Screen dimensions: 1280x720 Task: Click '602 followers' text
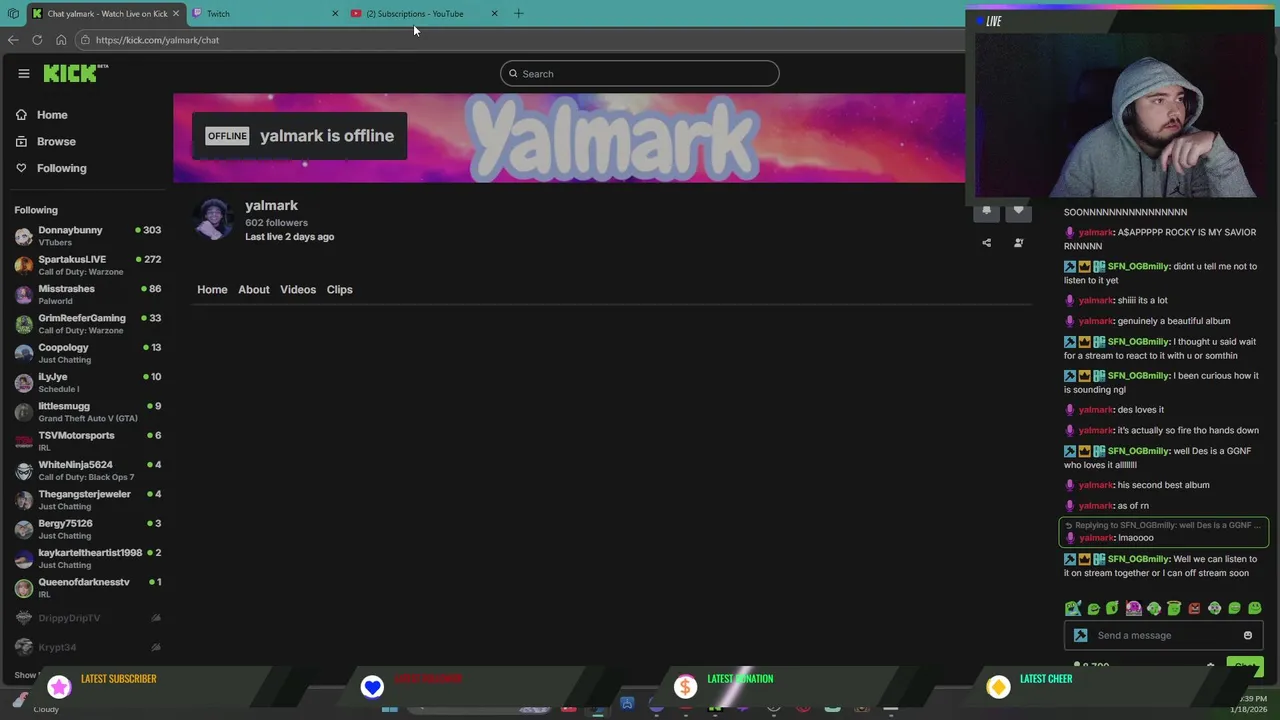pos(277,223)
